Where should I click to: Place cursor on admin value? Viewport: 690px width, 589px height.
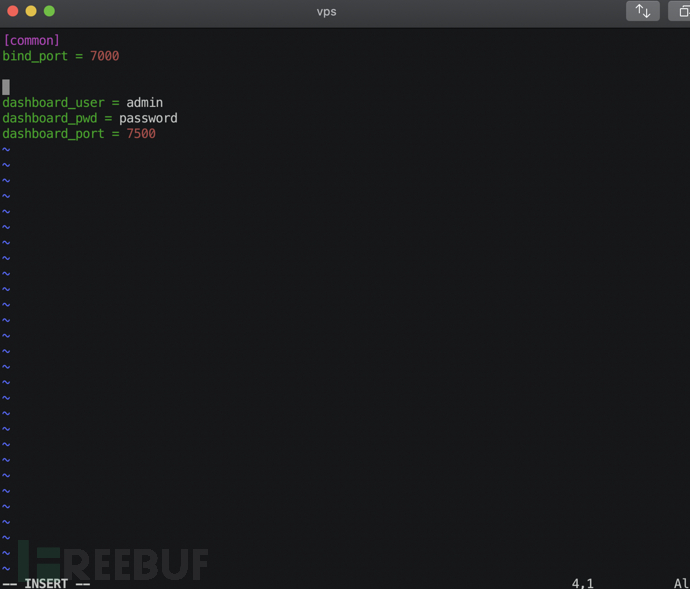tap(145, 103)
